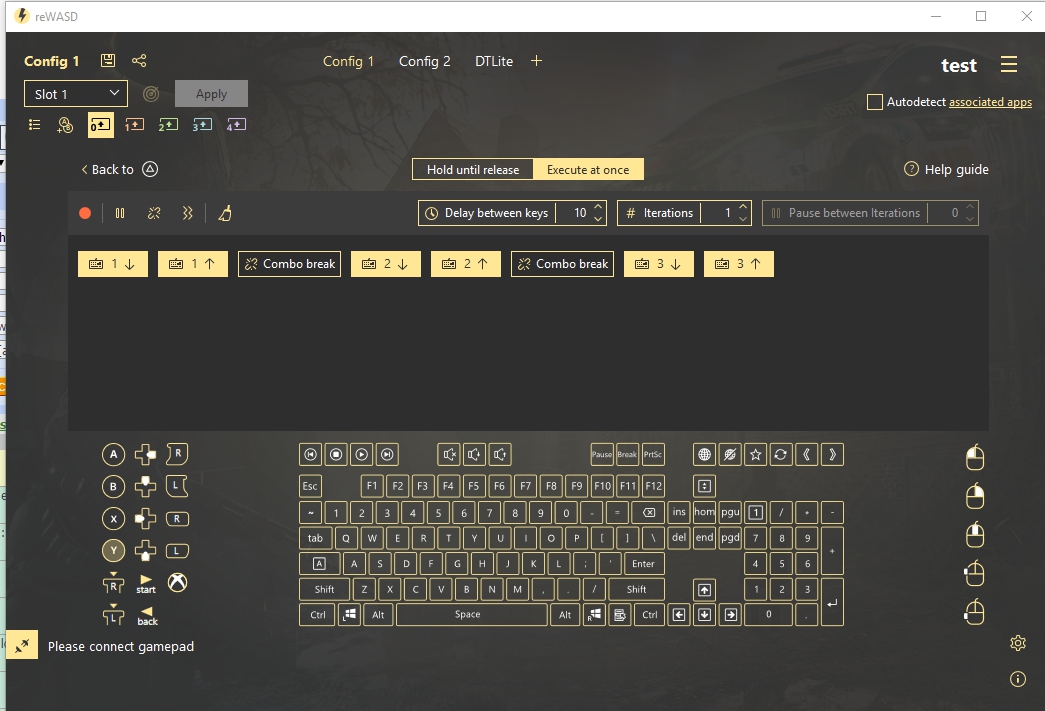Add the Space key to the combo

pos(471,614)
